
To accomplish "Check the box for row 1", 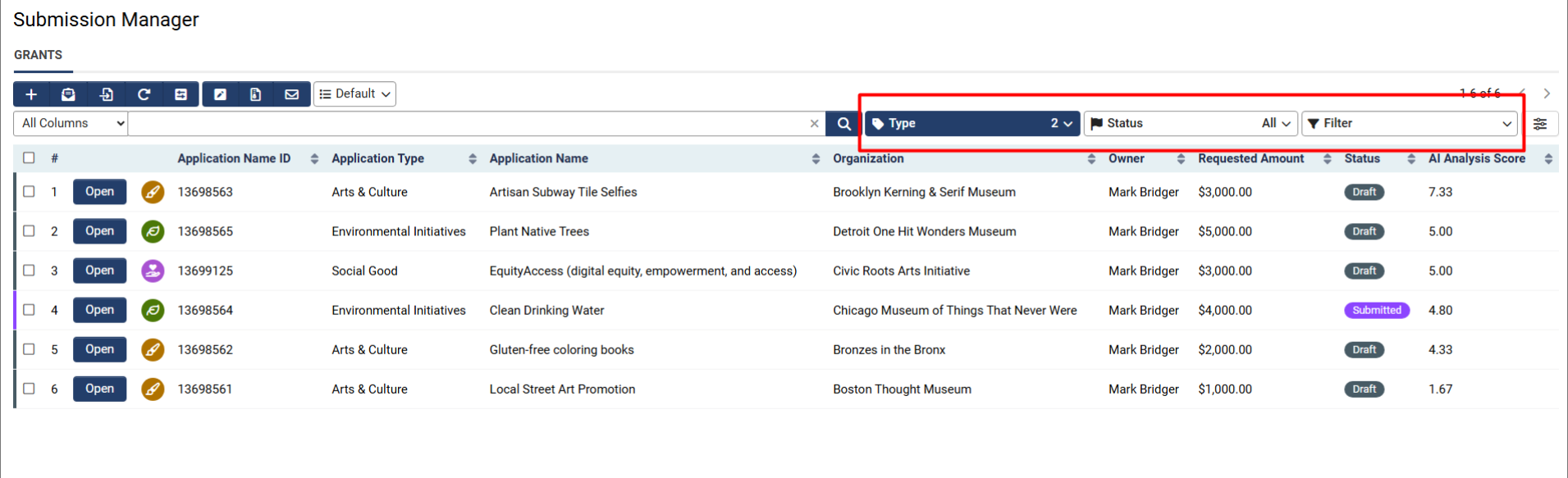I will point(29,191).
